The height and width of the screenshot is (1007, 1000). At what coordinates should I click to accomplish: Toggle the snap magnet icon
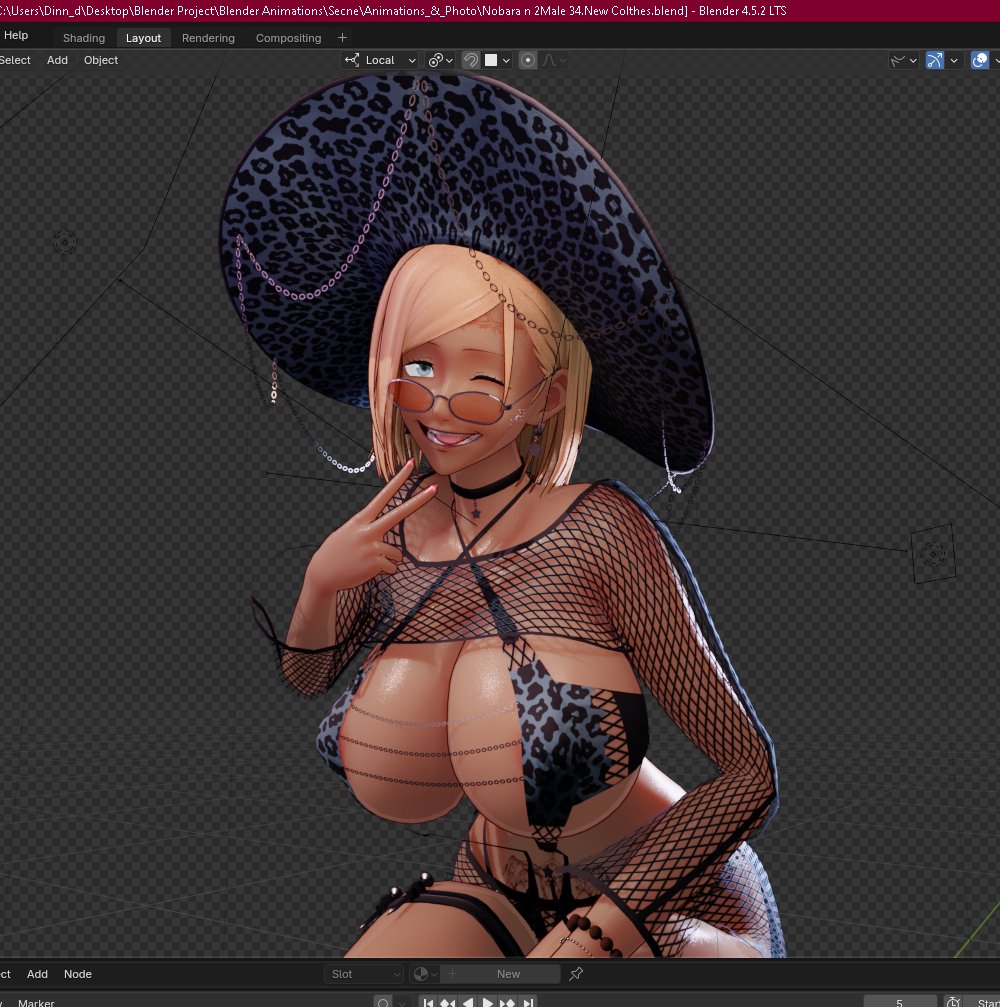[471, 60]
